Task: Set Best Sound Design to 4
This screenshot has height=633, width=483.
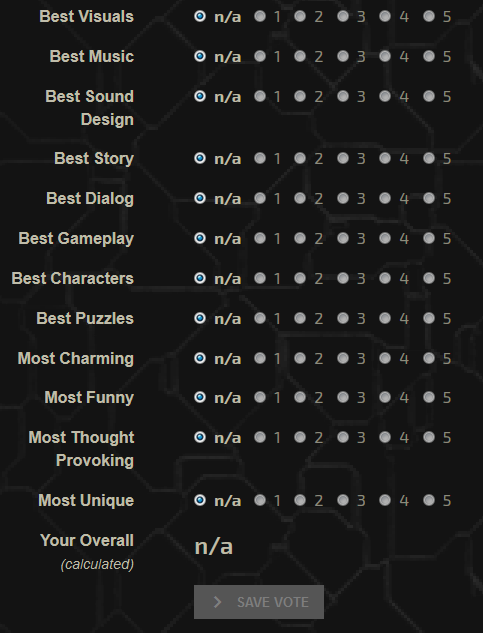Action: tap(385, 96)
